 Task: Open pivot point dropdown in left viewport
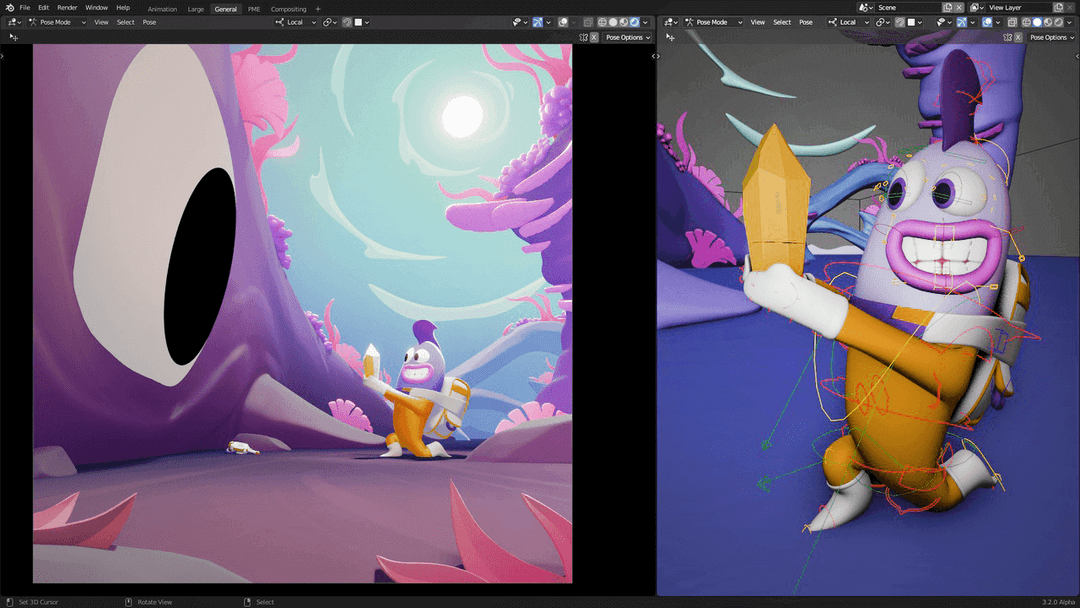coord(330,22)
